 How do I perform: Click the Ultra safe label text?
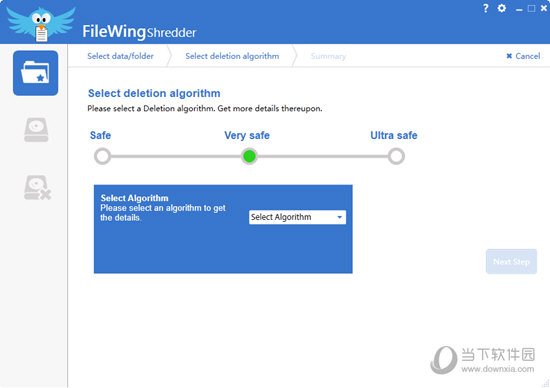pos(394,135)
